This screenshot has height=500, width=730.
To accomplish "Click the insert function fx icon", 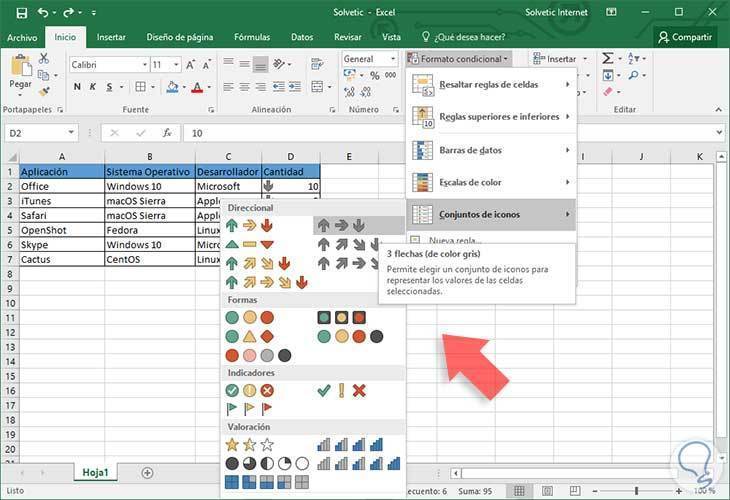I will 168,132.
